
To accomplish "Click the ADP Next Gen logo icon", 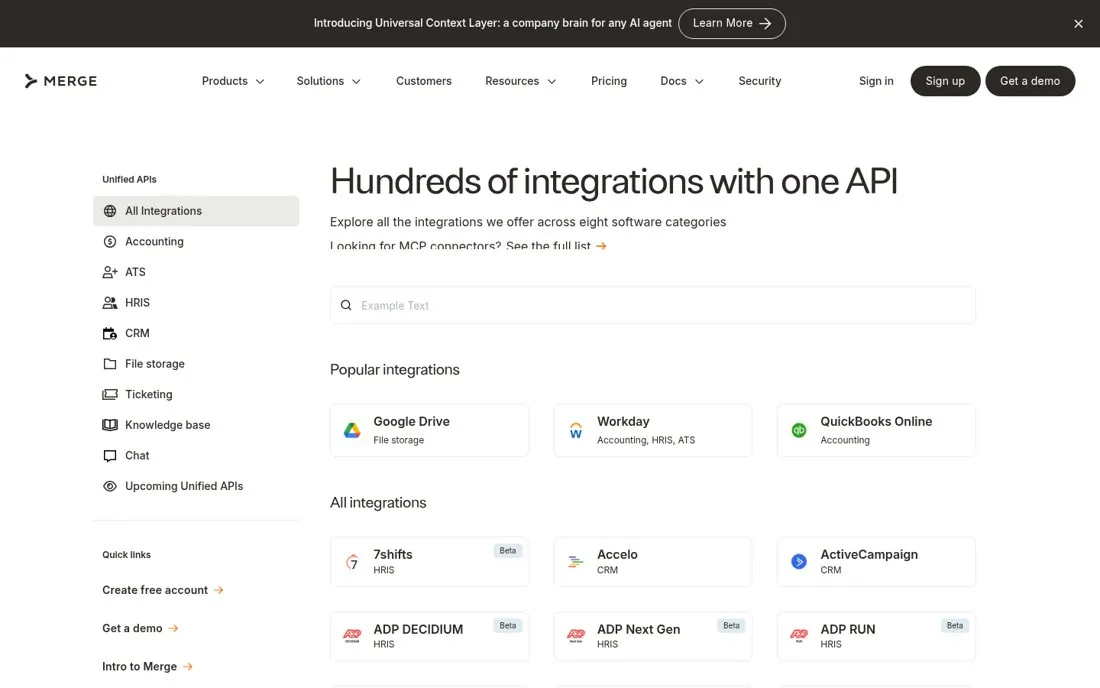I will pos(576,636).
